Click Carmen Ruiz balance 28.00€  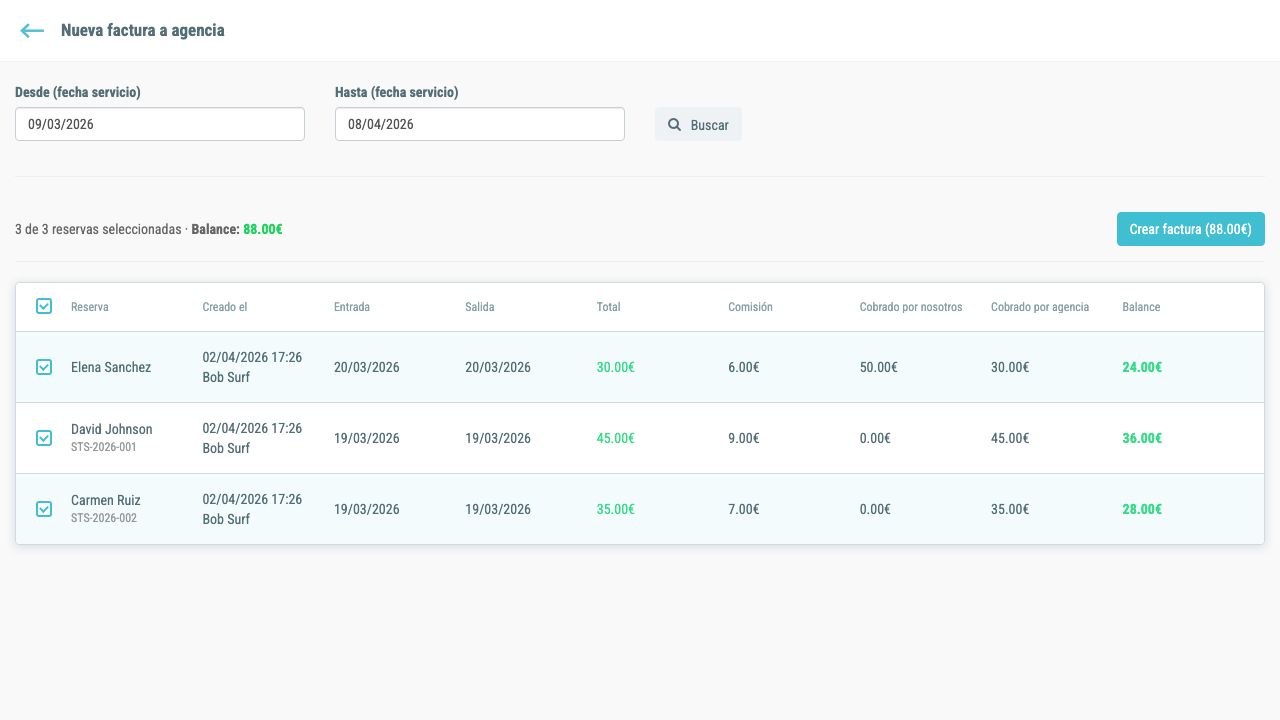(1142, 509)
